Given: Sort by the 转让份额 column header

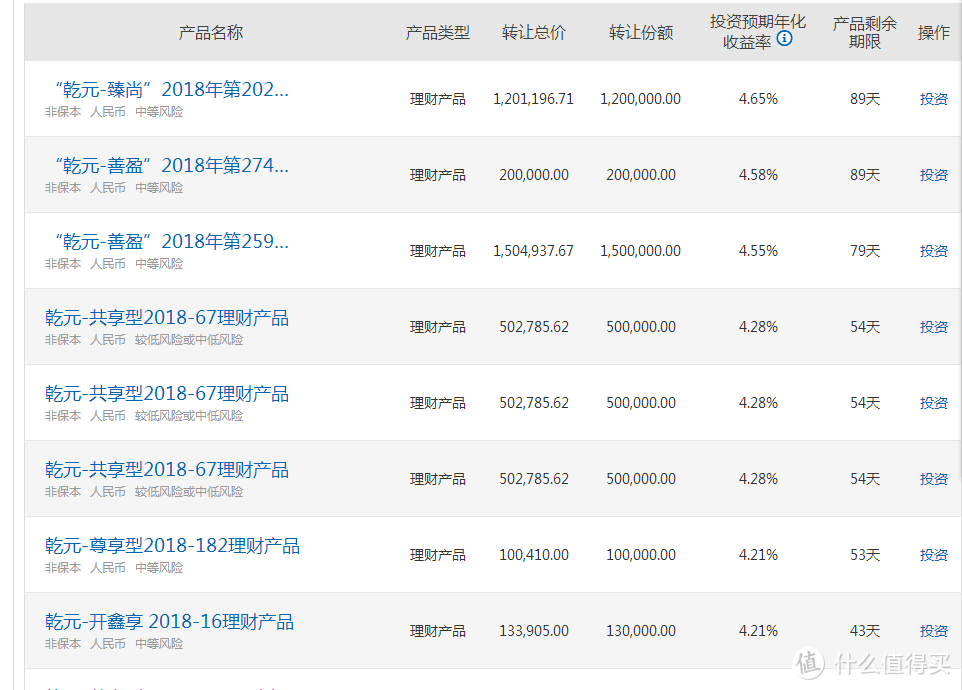Looking at the screenshot, I should pyautogui.click(x=640, y=32).
